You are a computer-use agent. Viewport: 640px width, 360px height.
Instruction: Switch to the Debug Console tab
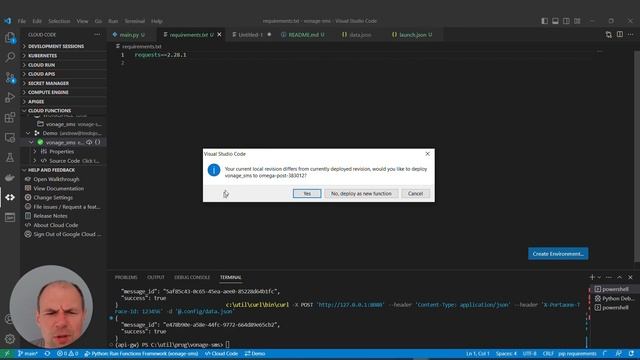tap(192, 277)
